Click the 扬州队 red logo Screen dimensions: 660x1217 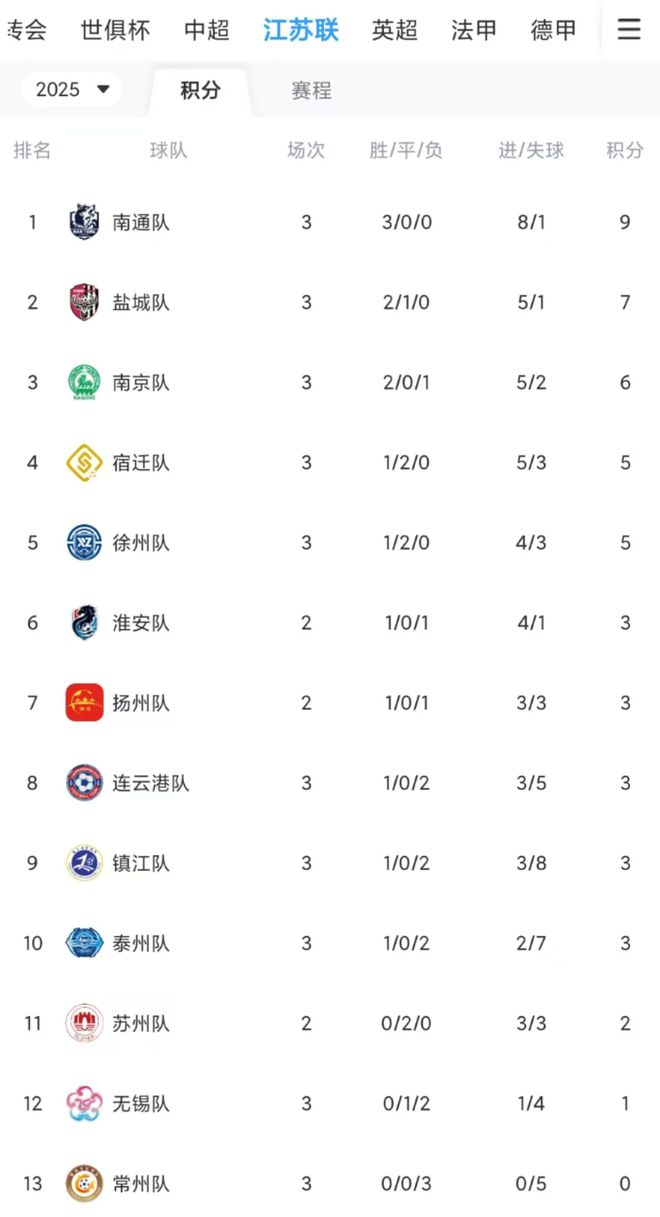pyautogui.click(x=84, y=703)
